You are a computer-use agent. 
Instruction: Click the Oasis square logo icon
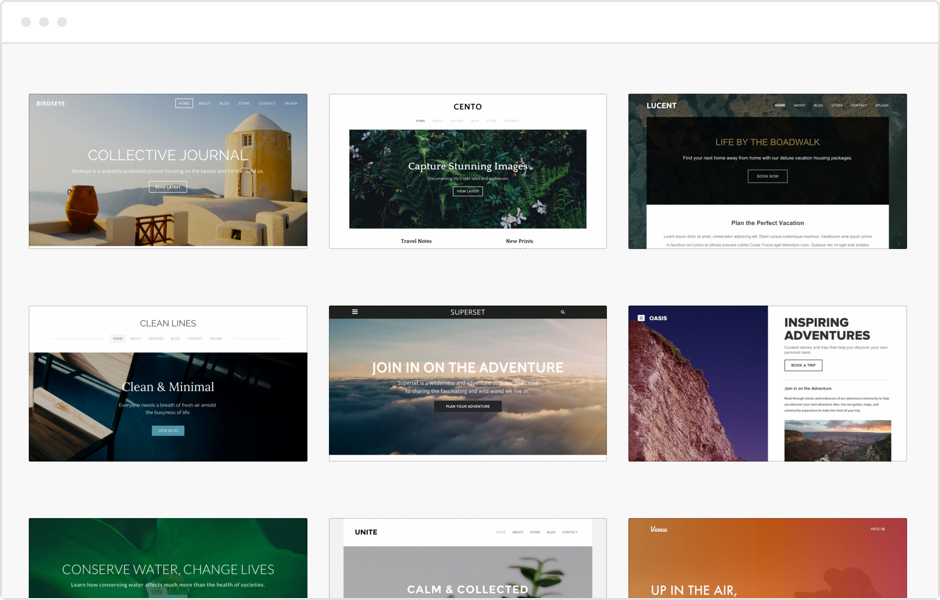click(641, 318)
